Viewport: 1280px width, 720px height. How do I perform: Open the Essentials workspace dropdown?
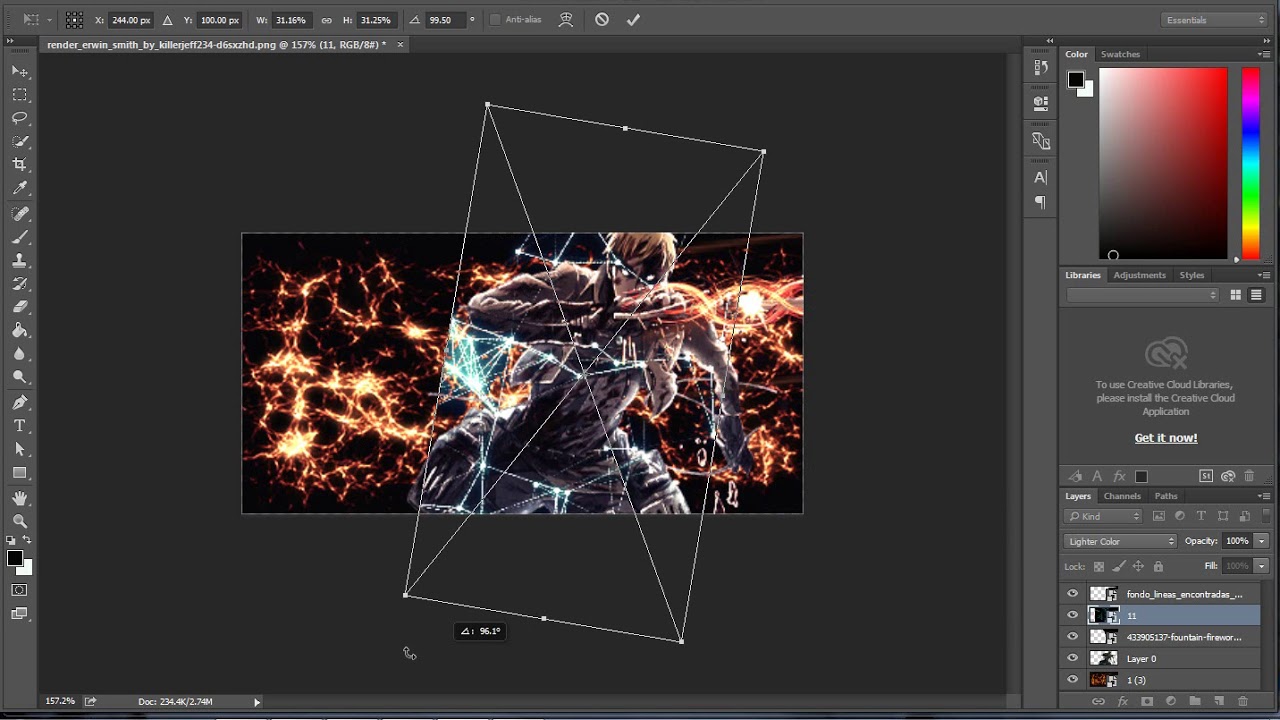[x=1214, y=20]
